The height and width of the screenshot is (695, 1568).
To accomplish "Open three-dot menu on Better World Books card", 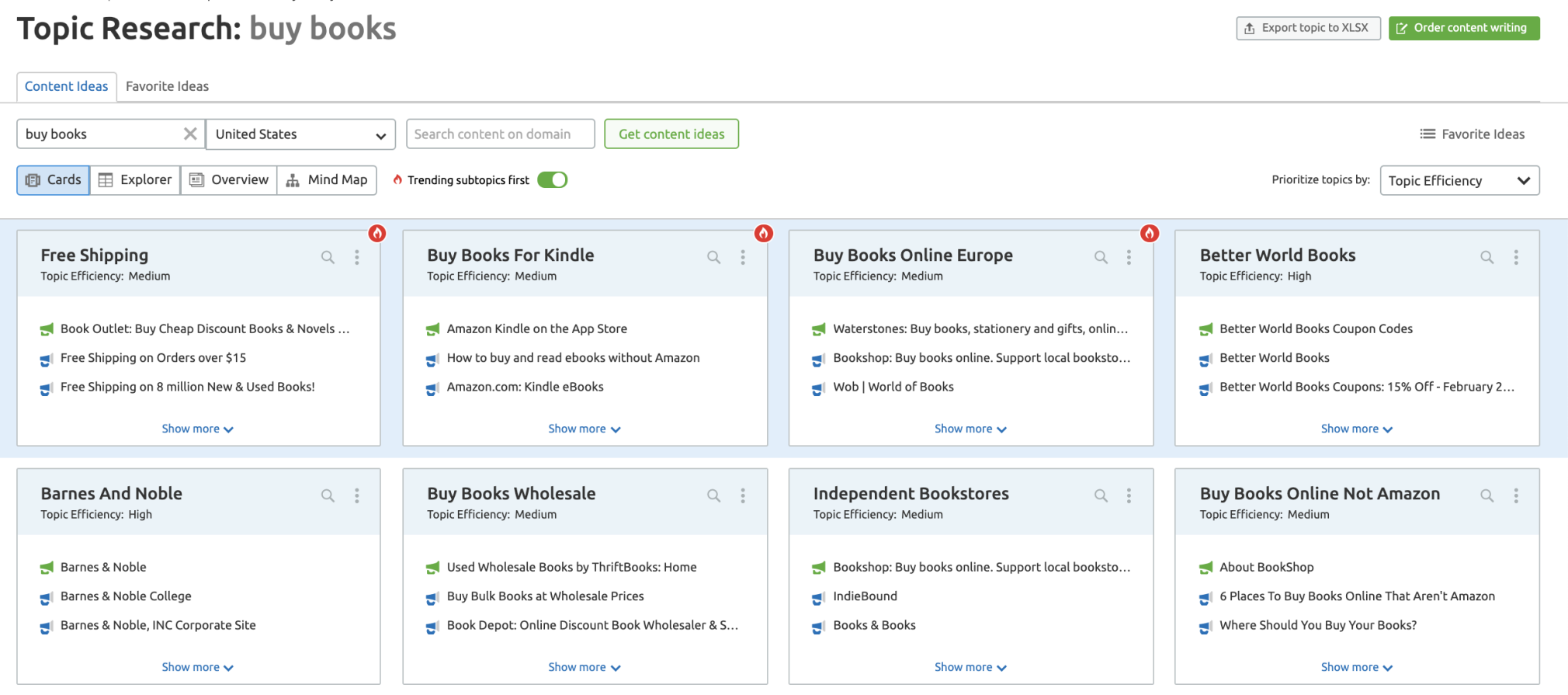I will pyautogui.click(x=1516, y=257).
